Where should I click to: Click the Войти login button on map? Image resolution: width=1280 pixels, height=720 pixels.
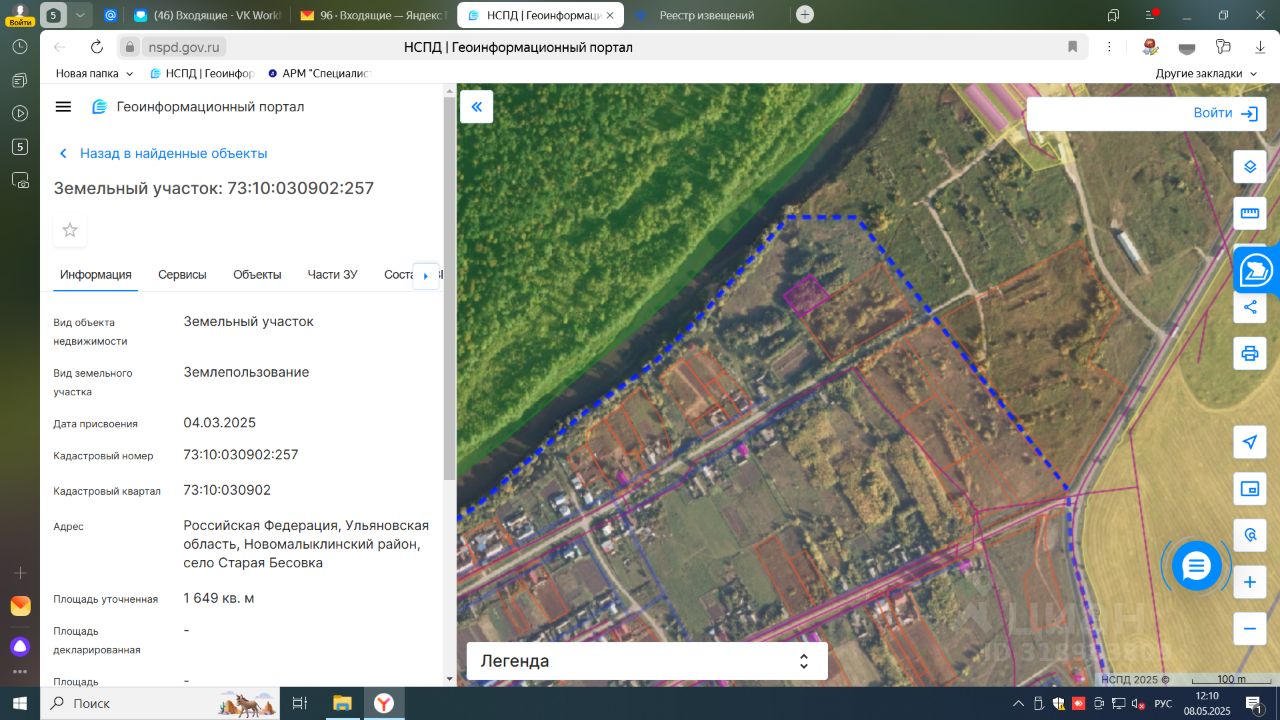[x=1226, y=113]
